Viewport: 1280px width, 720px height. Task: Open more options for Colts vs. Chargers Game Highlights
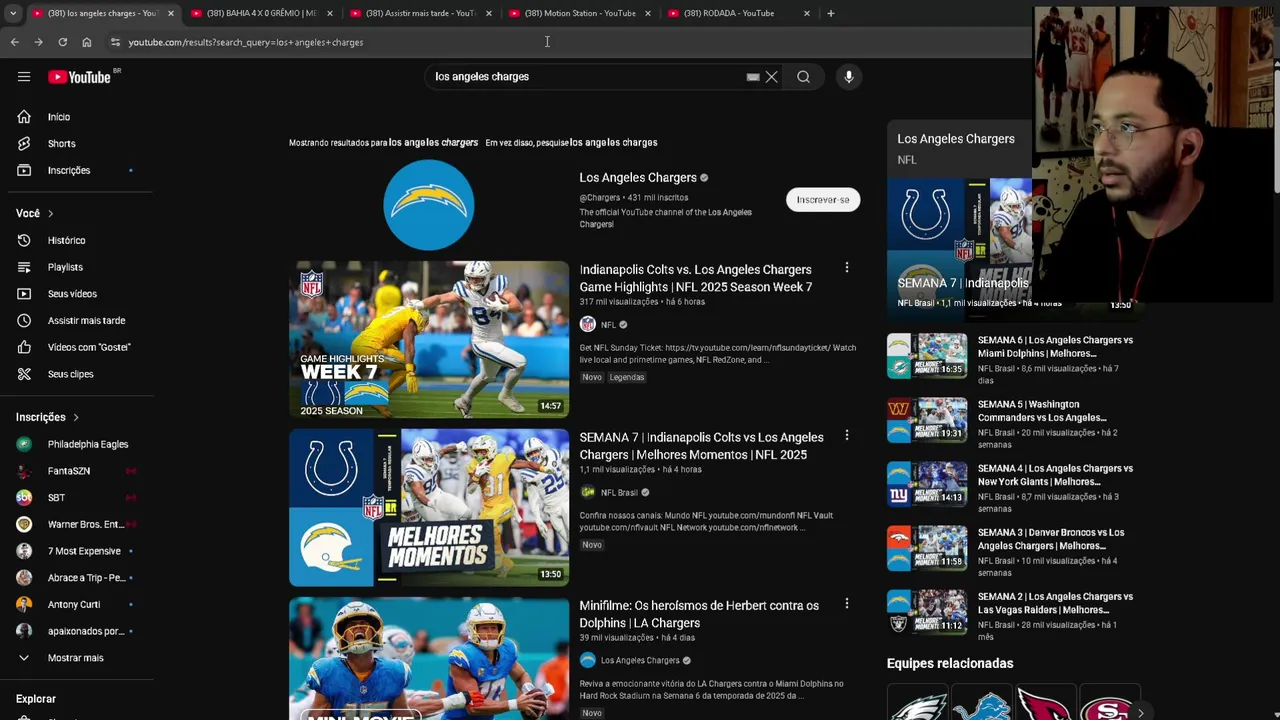click(x=846, y=268)
